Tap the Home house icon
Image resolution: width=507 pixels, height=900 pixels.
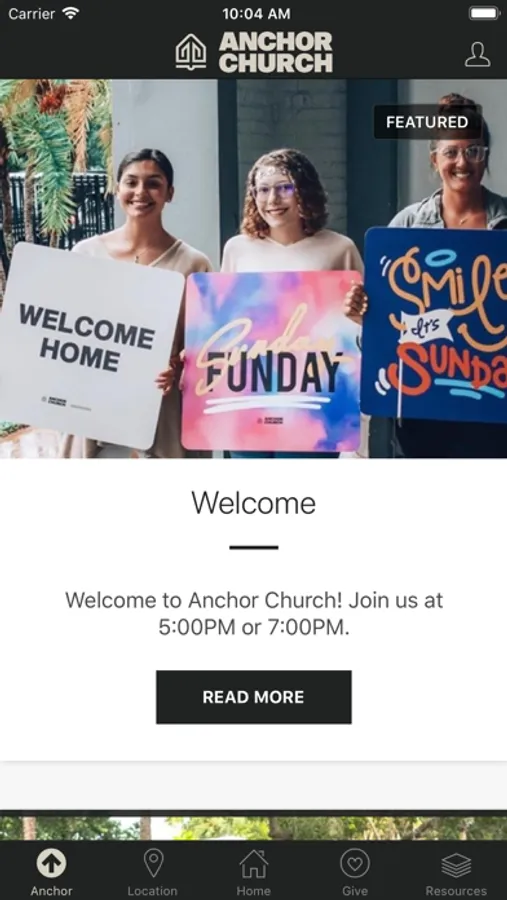[254, 863]
